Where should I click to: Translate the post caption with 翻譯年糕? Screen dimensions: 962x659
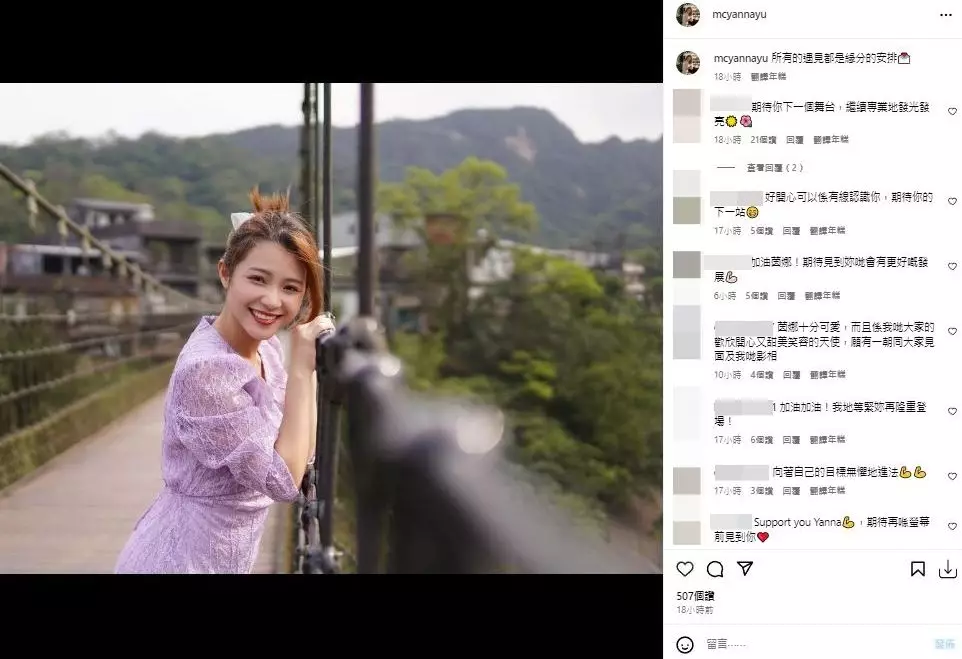(768, 77)
